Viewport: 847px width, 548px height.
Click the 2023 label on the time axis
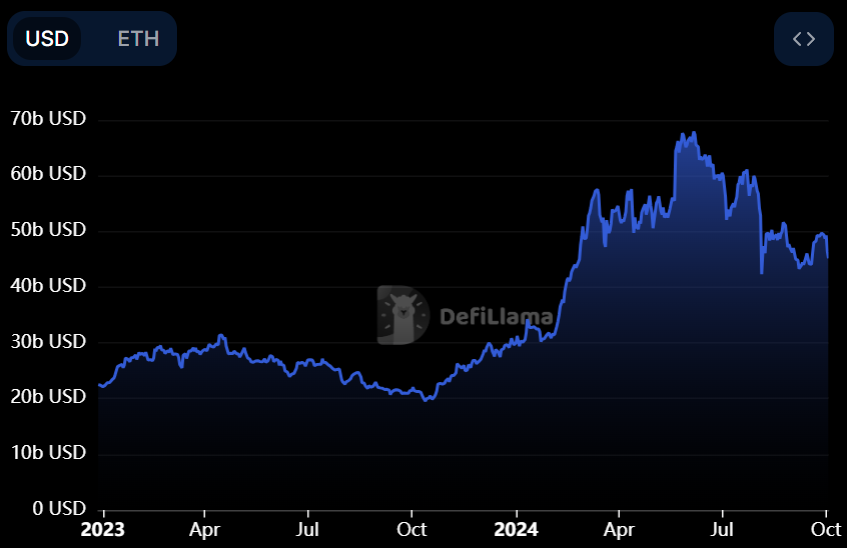pos(103,529)
